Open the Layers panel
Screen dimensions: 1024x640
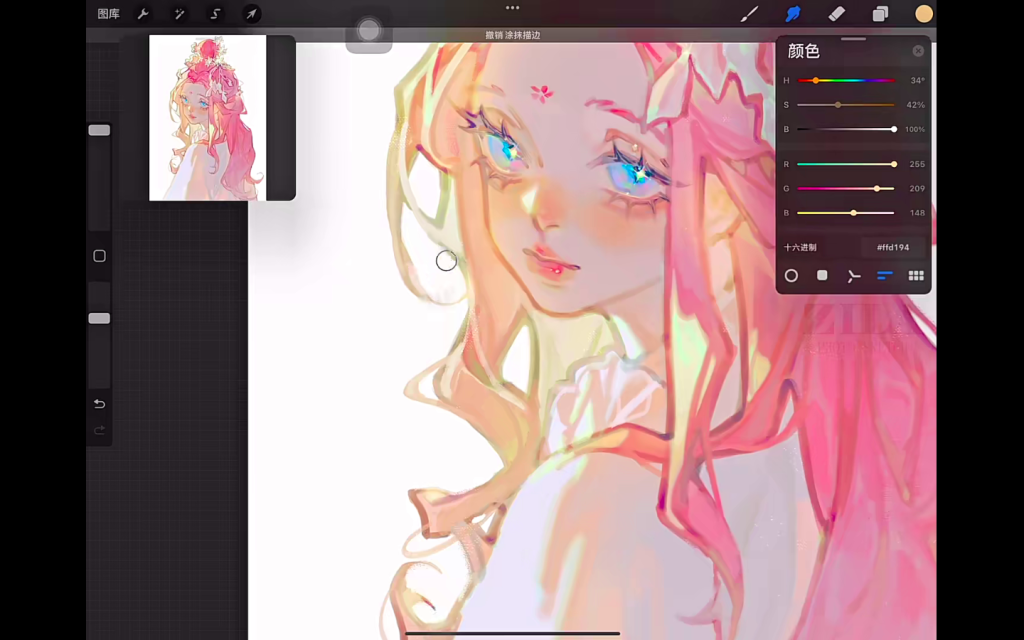880,14
